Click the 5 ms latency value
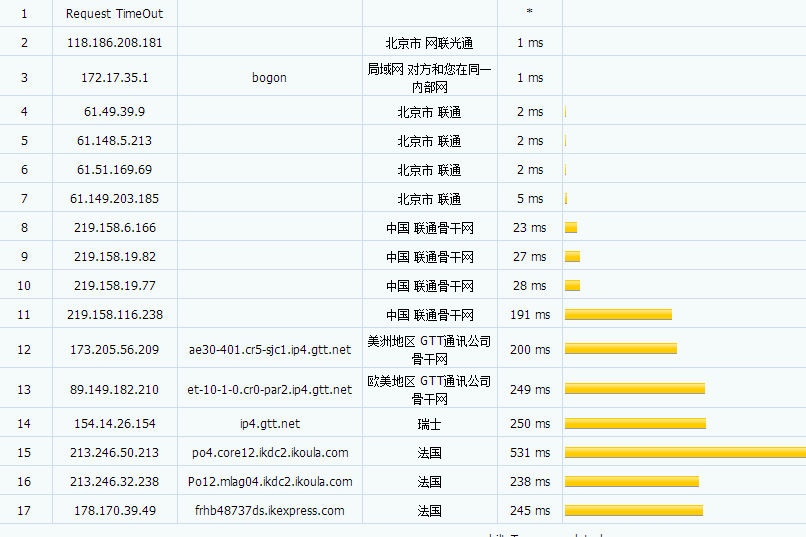Image resolution: width=806 pixels, height=537 pixels. pos(529,198)
